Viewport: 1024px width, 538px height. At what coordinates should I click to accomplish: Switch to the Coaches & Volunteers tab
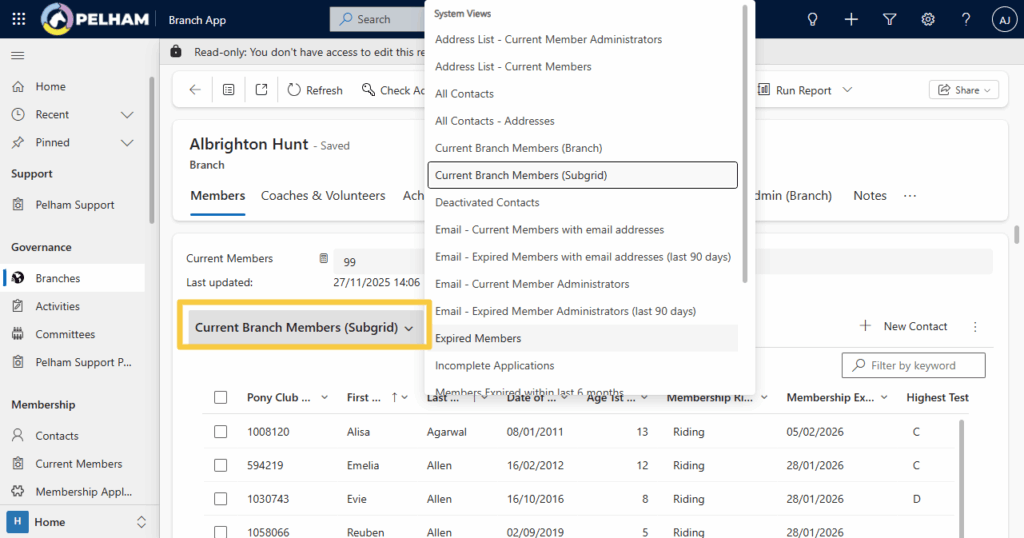[323, 196]
